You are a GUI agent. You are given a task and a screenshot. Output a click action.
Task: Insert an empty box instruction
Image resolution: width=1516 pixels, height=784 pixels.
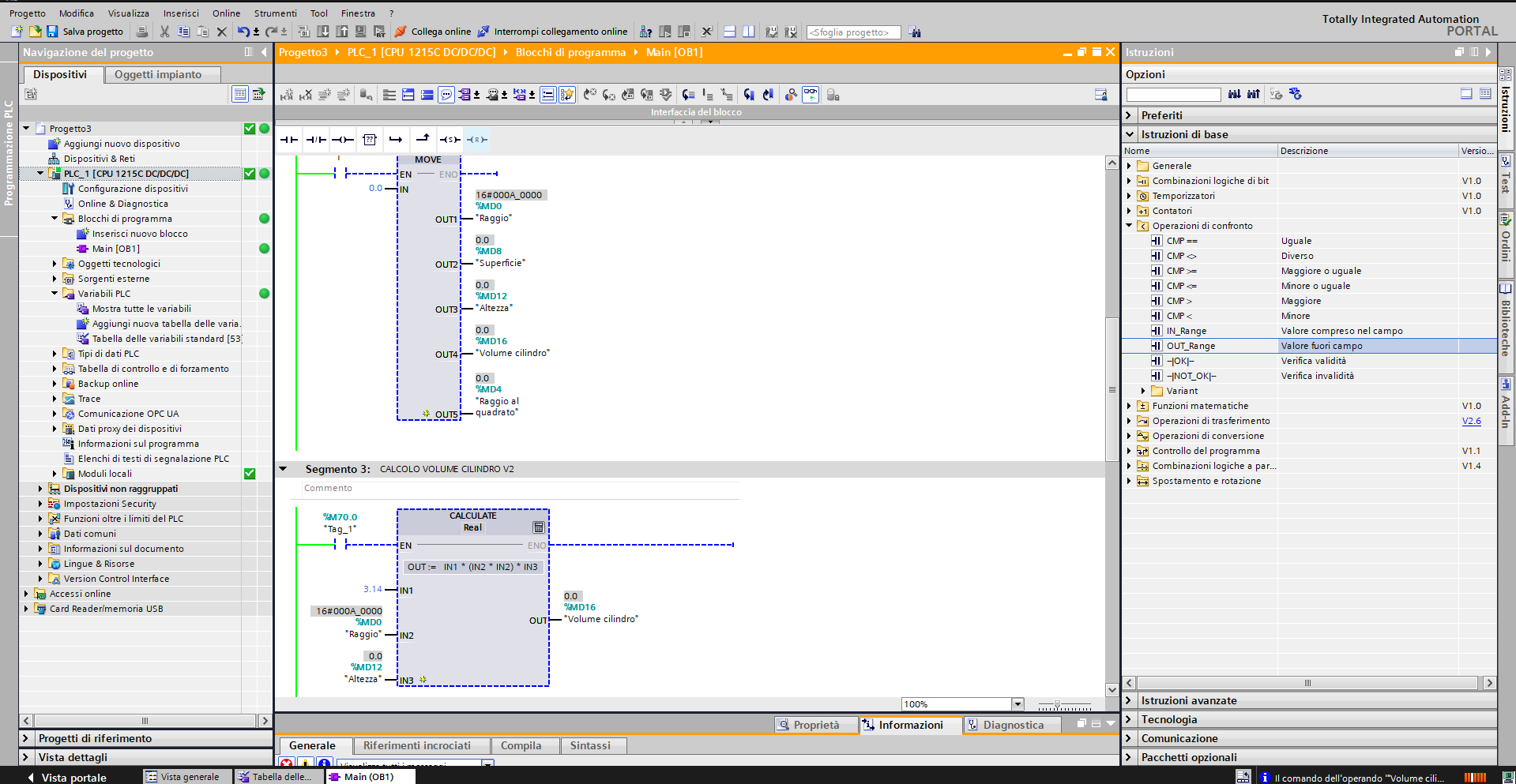click(370, 140)
